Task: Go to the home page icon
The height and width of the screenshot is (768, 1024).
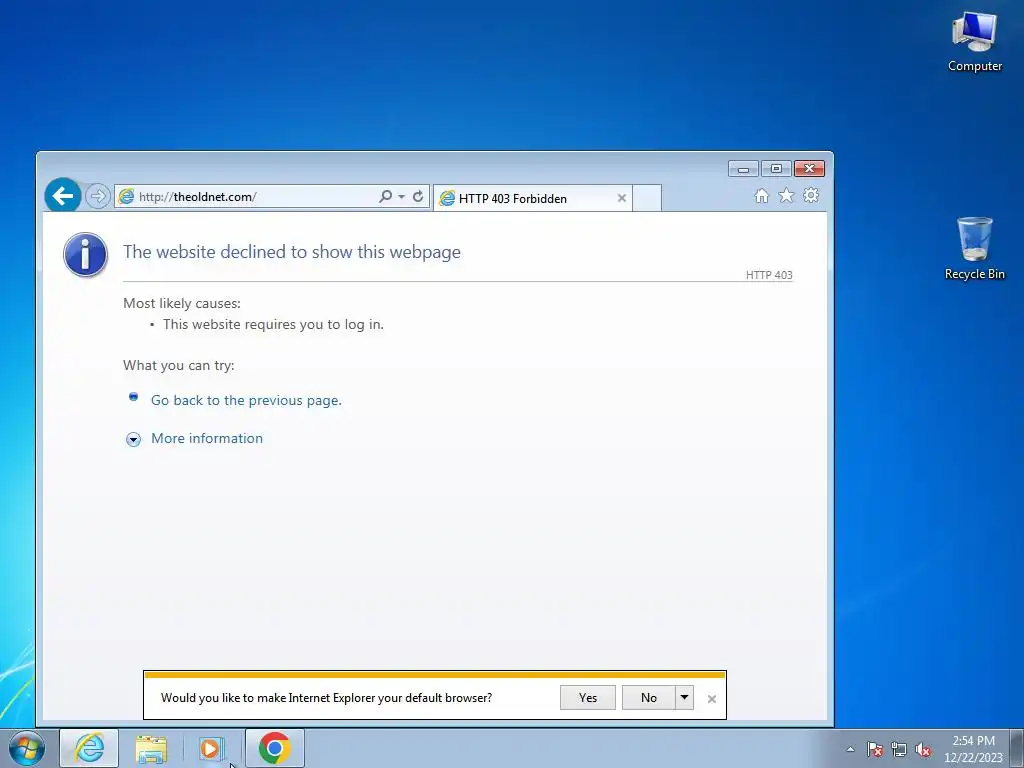Action: coord(761,196)
